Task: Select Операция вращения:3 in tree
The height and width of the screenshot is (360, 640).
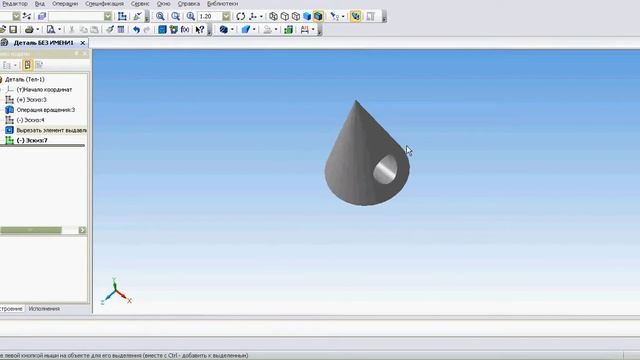Action: pos(46,110)
